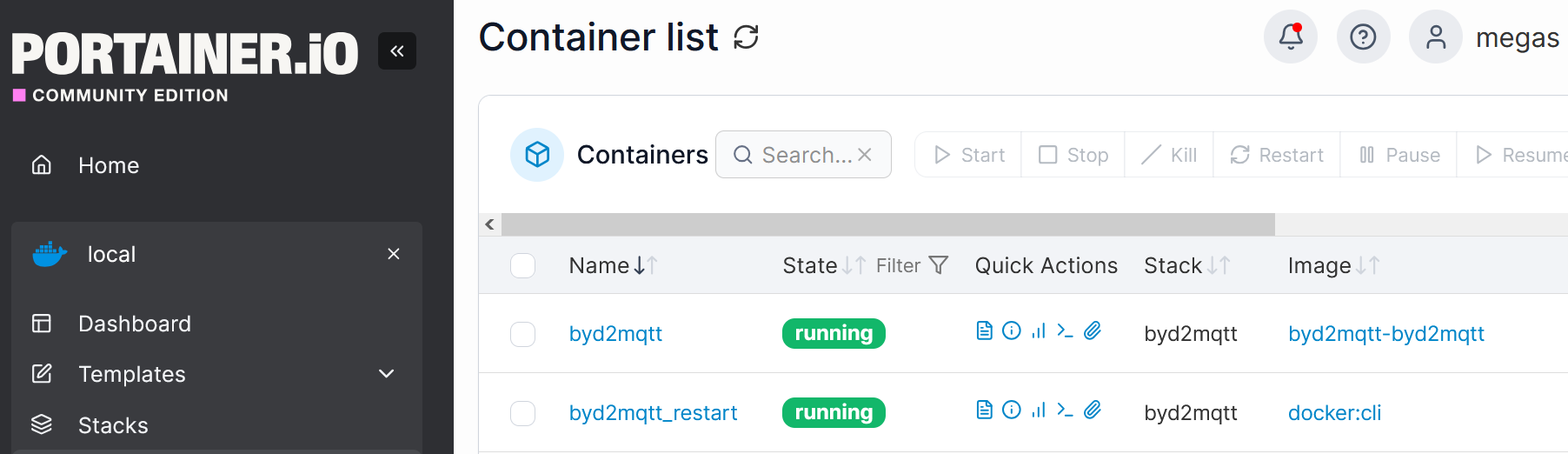
Task: Check the byd2mqtt container row
Action: (x=522, y=334)
